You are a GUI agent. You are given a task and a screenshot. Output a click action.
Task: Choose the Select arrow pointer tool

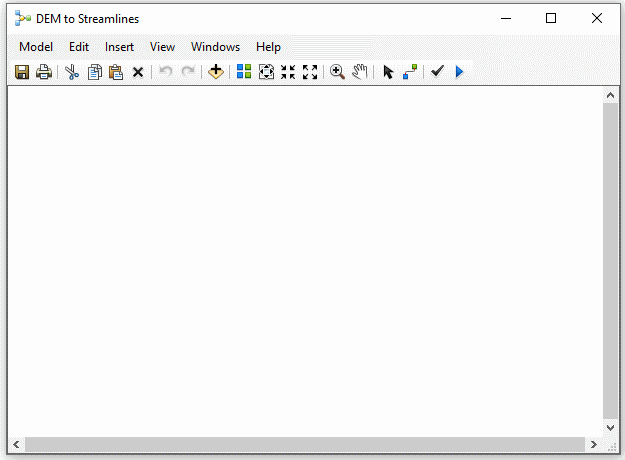(x=388, y=72)
